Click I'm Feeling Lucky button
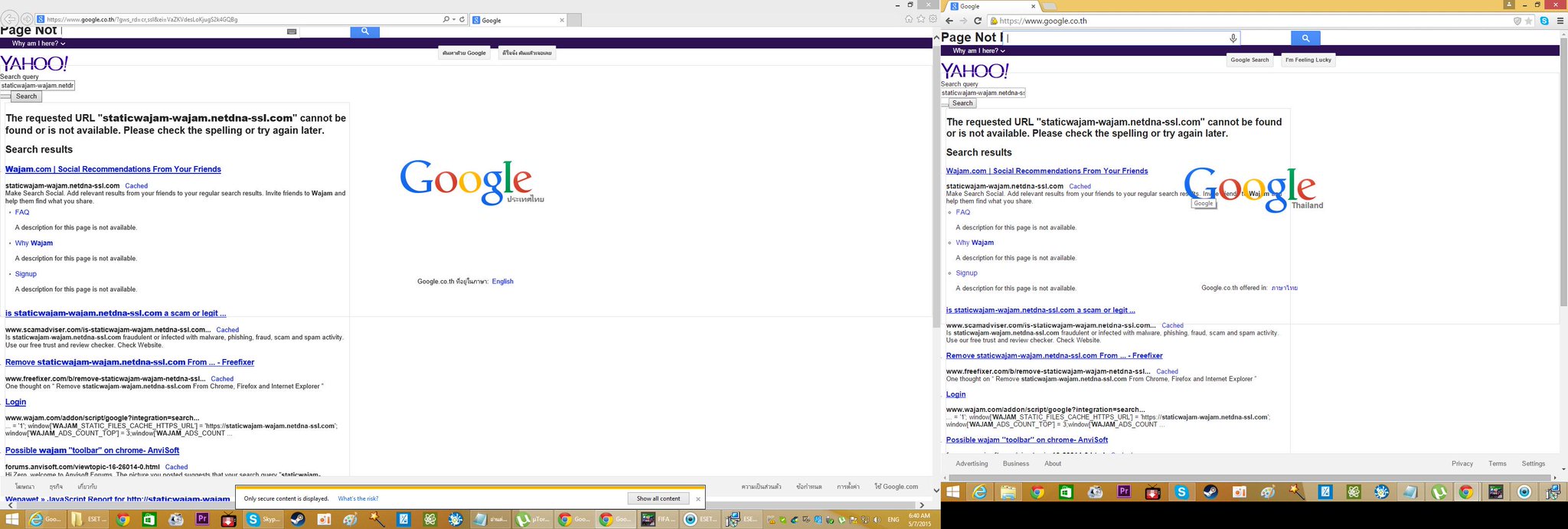 point(1308,60)
